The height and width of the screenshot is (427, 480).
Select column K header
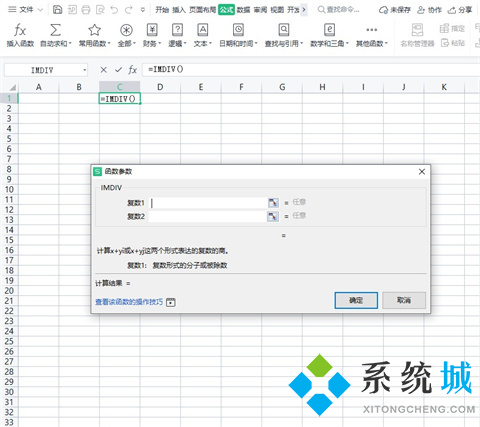pyautogui.click(x=444, y=87)
